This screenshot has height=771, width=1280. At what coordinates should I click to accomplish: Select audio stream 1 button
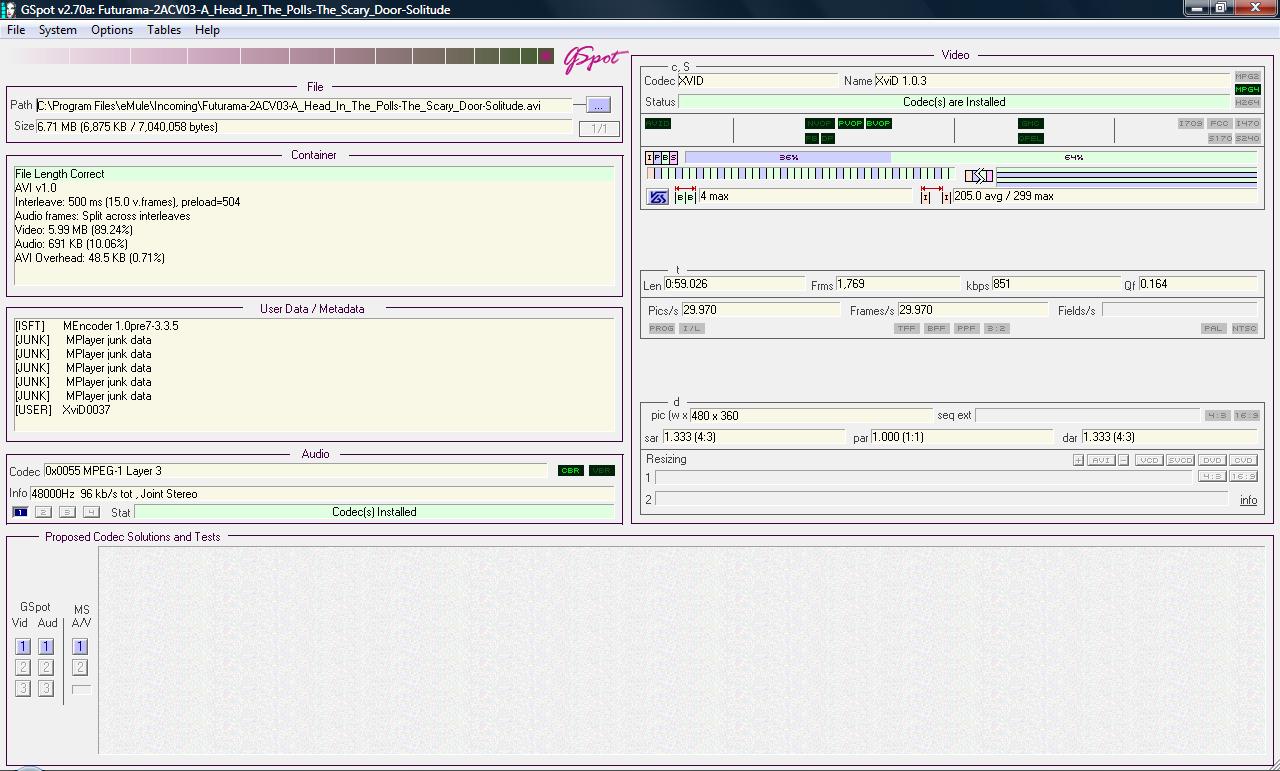tap(20, 512)
